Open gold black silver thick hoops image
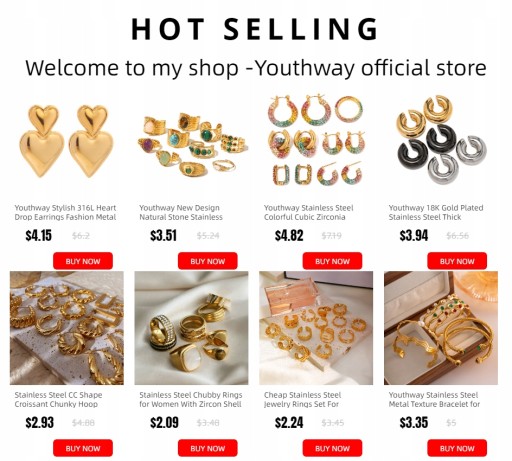The image size is (512, 461). pos(441,141)
